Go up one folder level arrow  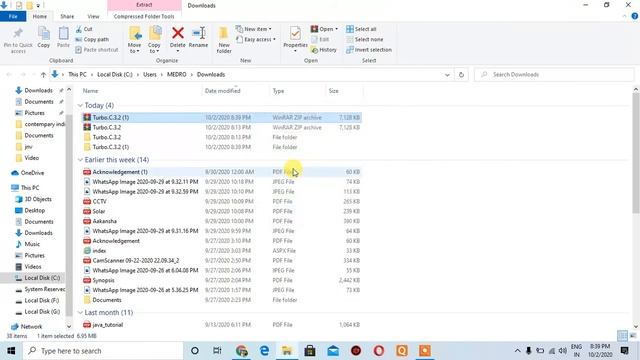43,75
